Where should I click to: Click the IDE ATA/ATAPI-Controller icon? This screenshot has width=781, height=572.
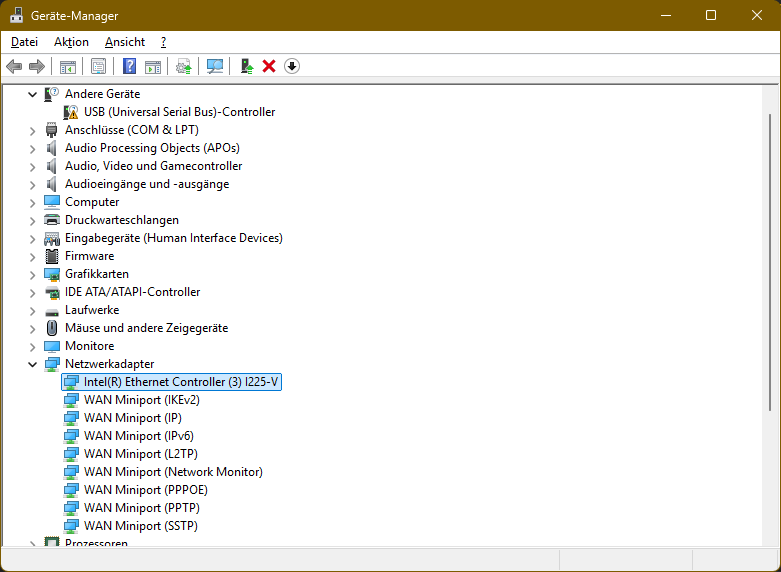click(x=52, y=292)
